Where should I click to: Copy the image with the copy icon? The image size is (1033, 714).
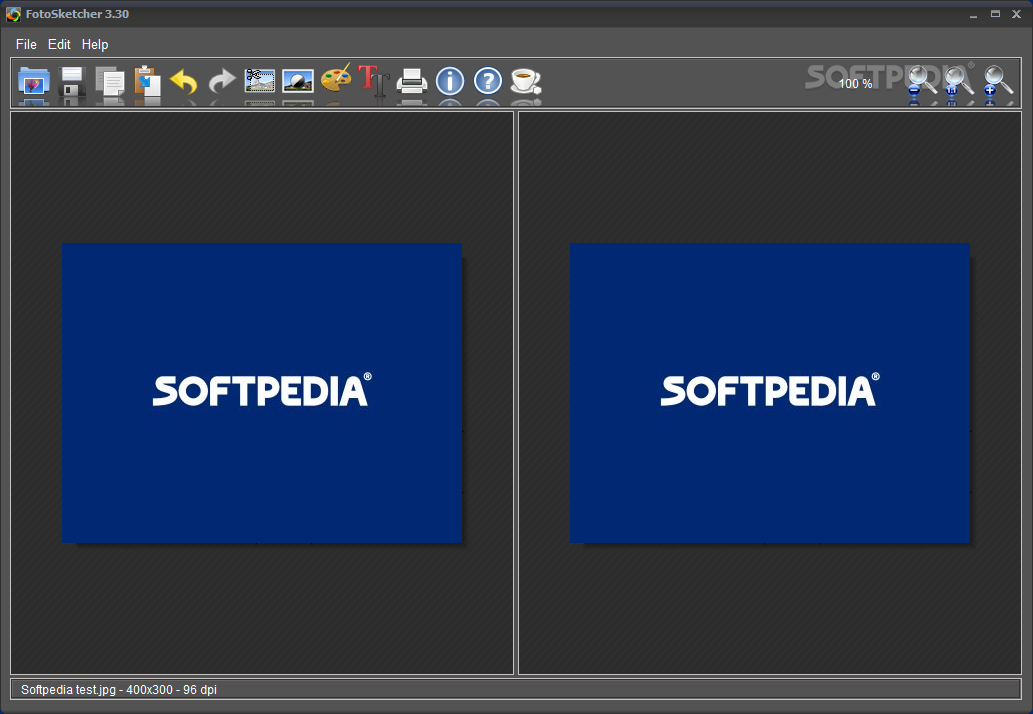[x=109, y=82]
